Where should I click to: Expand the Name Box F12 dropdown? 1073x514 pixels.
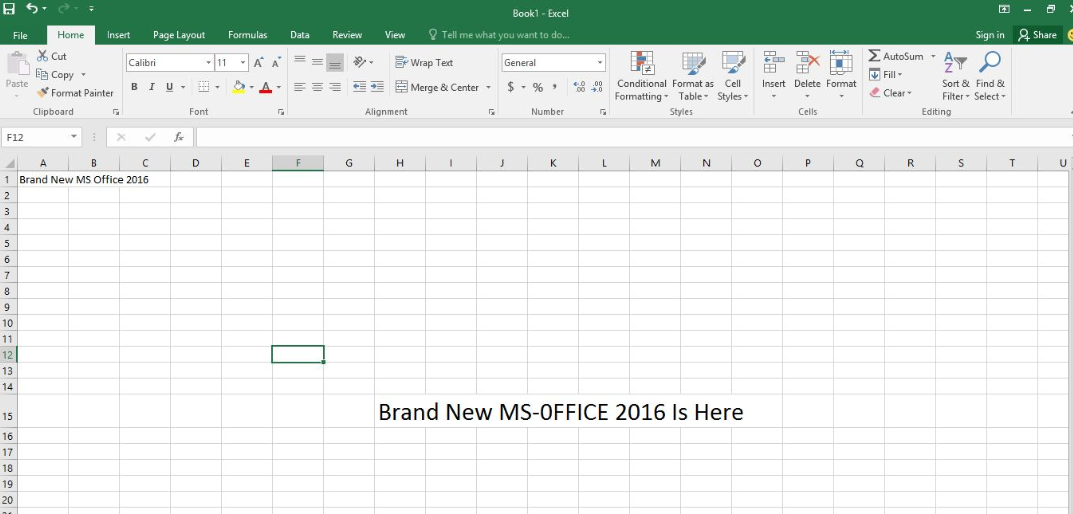74,137
